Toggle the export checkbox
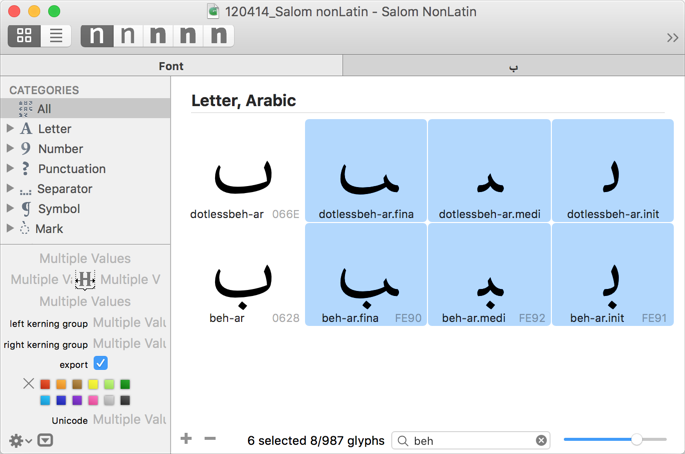 tap(101, 364)
